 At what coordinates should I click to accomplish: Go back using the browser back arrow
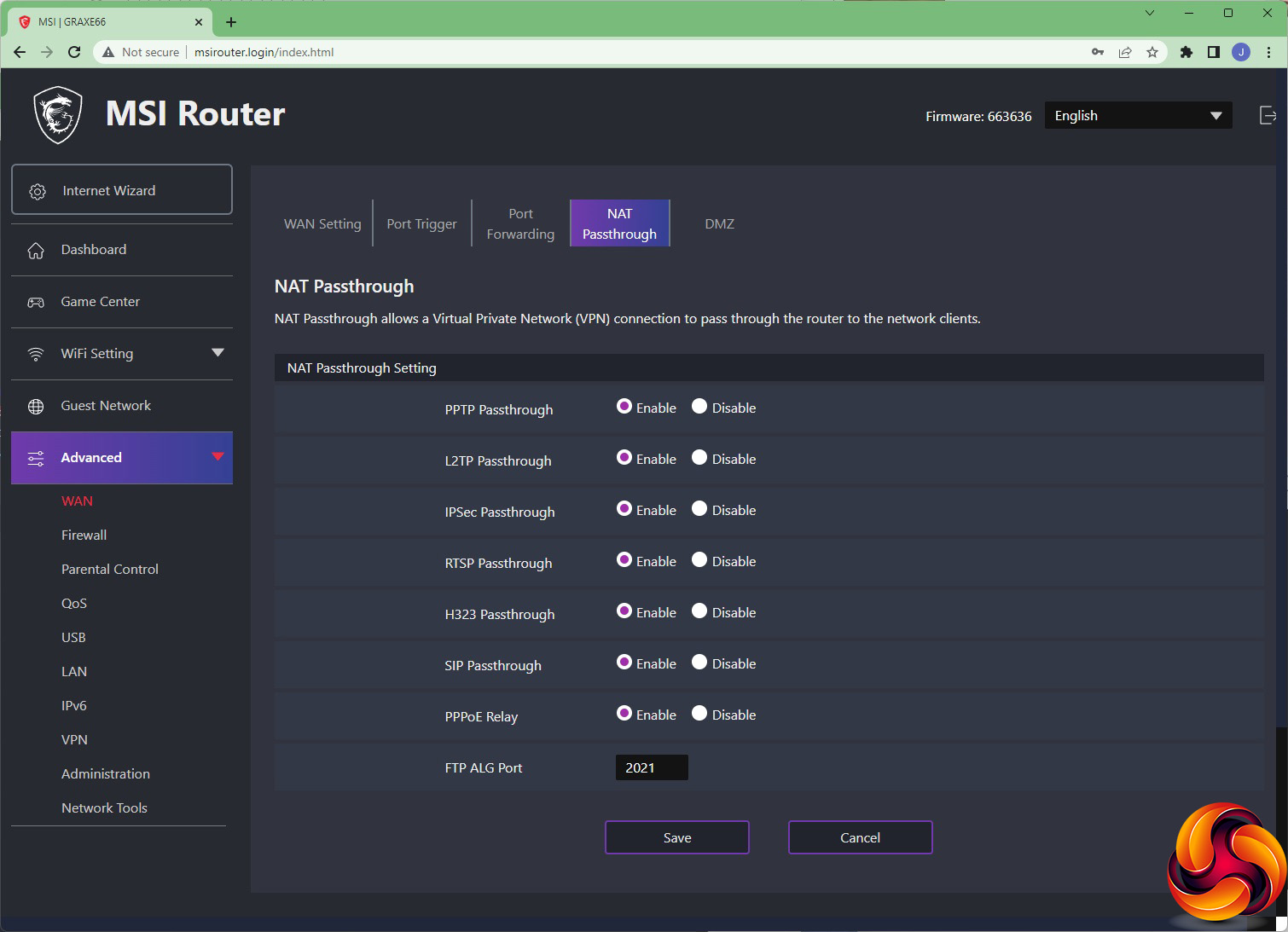click(20, 52)
